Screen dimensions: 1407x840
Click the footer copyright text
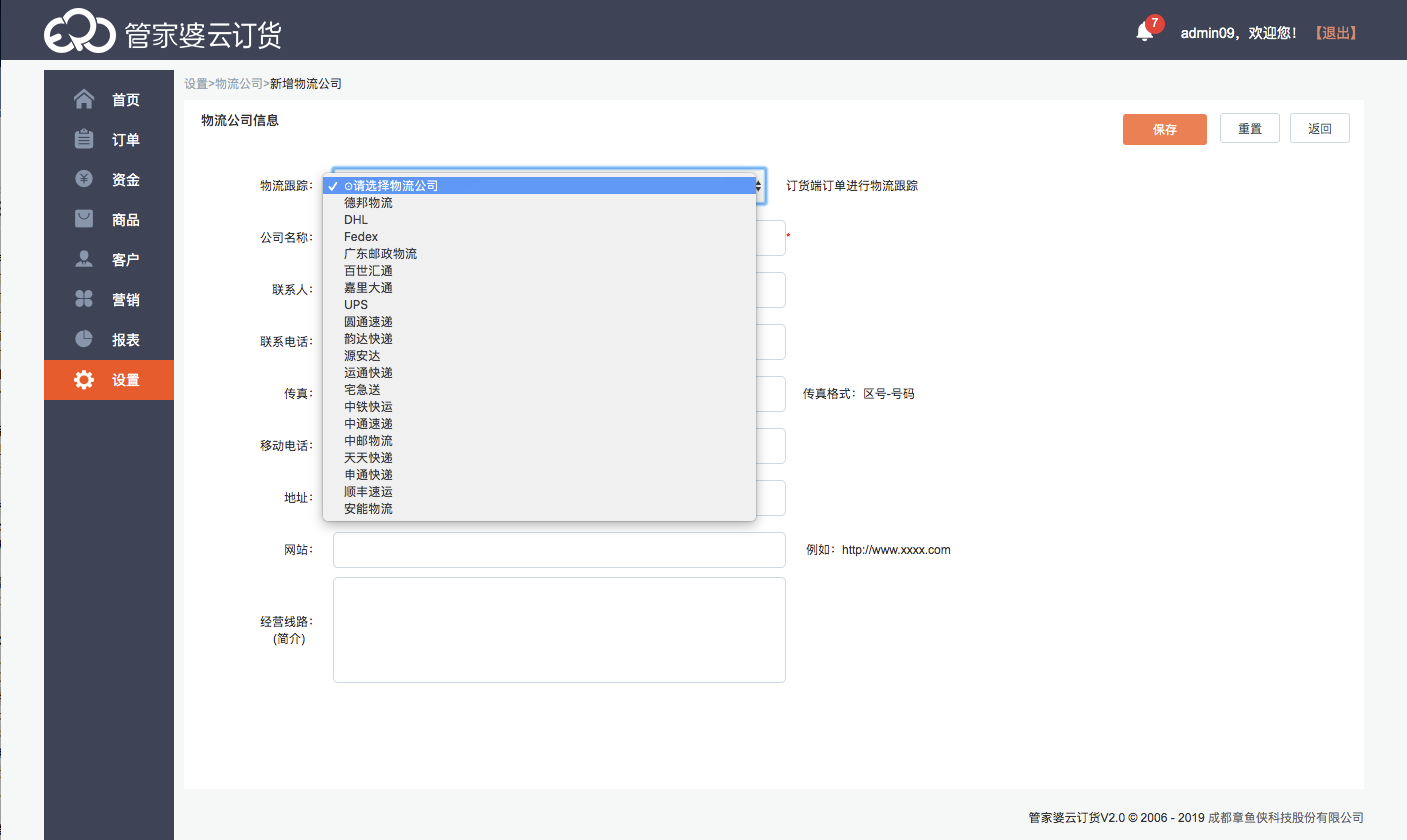pos(1196,818)
